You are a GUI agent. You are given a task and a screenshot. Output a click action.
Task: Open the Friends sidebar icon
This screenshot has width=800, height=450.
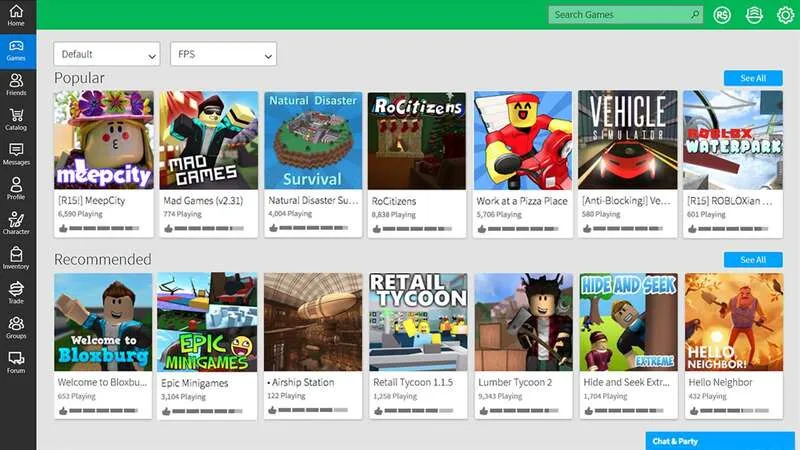[x=16, y=84]
